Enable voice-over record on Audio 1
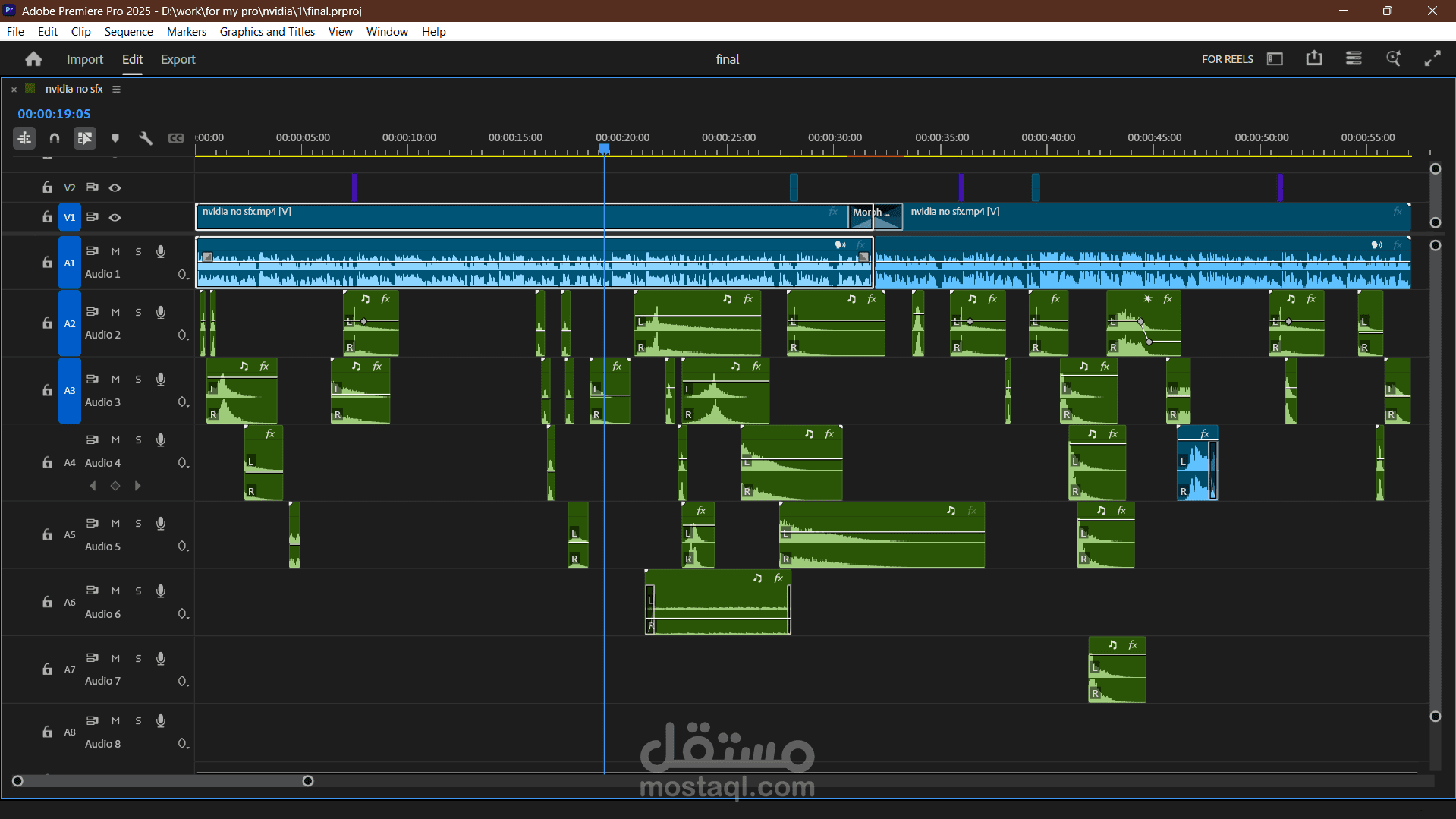Screen dimensions: 1456x819 tap(161, 251)
